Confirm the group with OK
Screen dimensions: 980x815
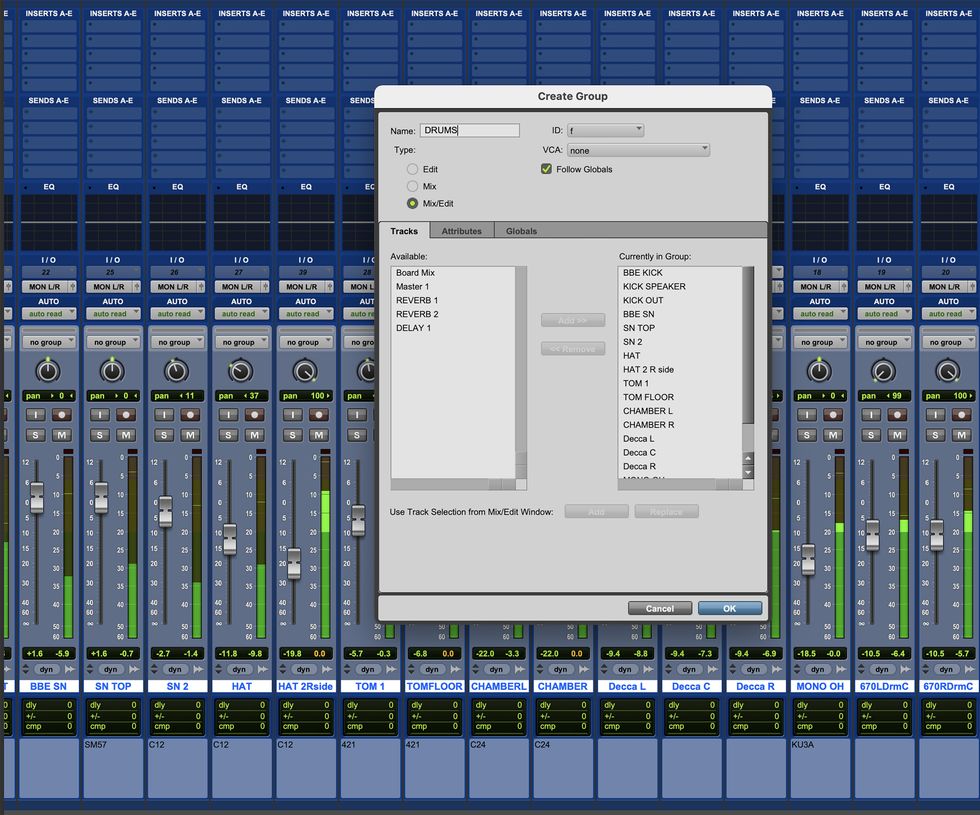(x=729, y=608)
